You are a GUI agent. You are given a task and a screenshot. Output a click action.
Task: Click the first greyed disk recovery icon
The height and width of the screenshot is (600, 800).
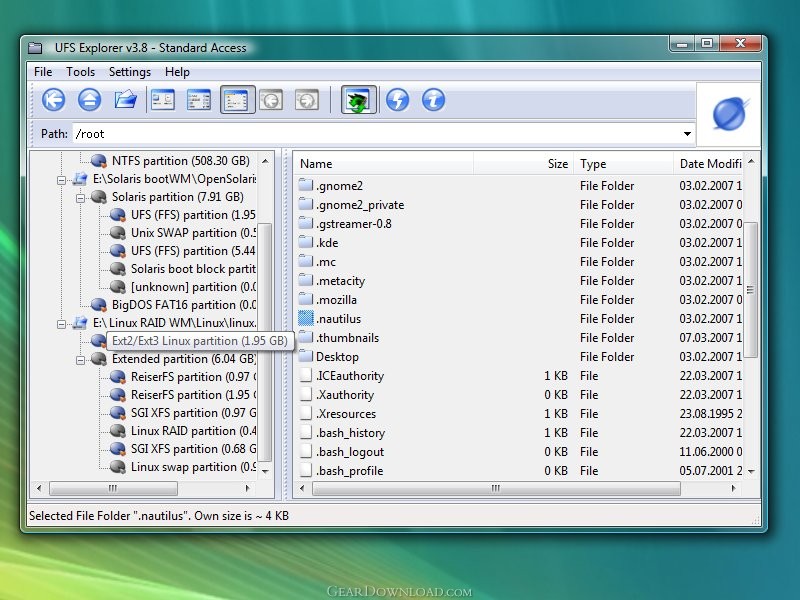pyautogui.click(x=271, y=100)
